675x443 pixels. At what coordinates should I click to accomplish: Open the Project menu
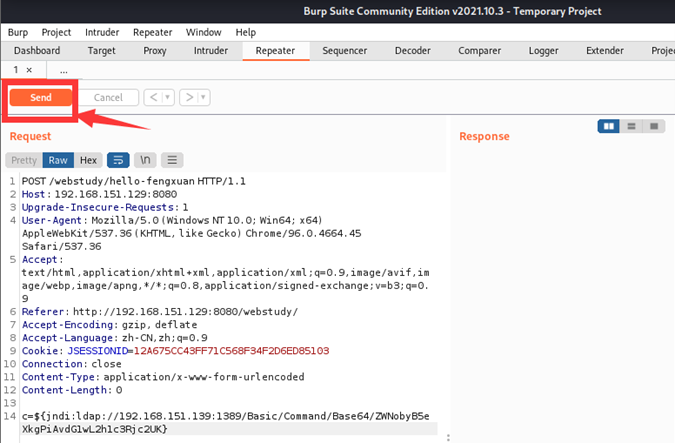pyautogui.click(x=56, y=32)
